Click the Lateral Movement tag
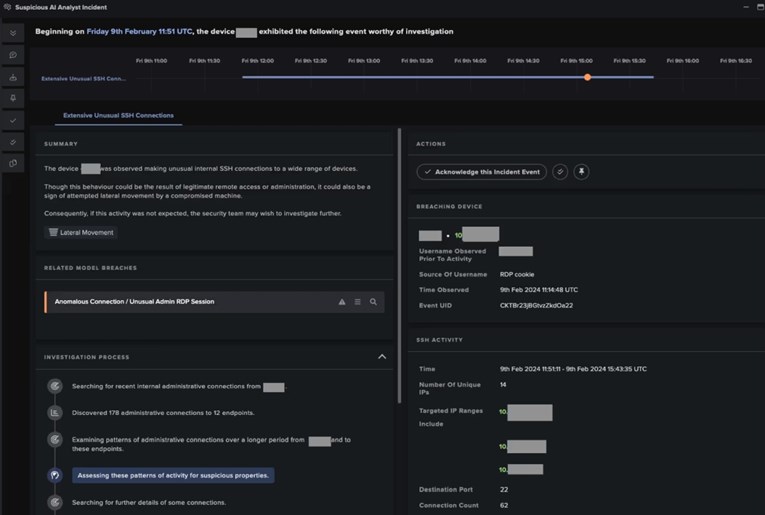 (81, 232)
